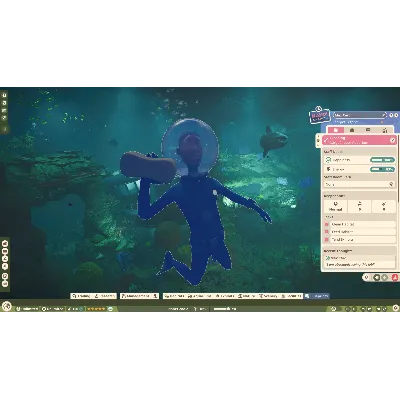Tick the bottom pink checkbox in the task list
Image resolution: width=400 pixels, height=400 pixels.
coord(327,239)
